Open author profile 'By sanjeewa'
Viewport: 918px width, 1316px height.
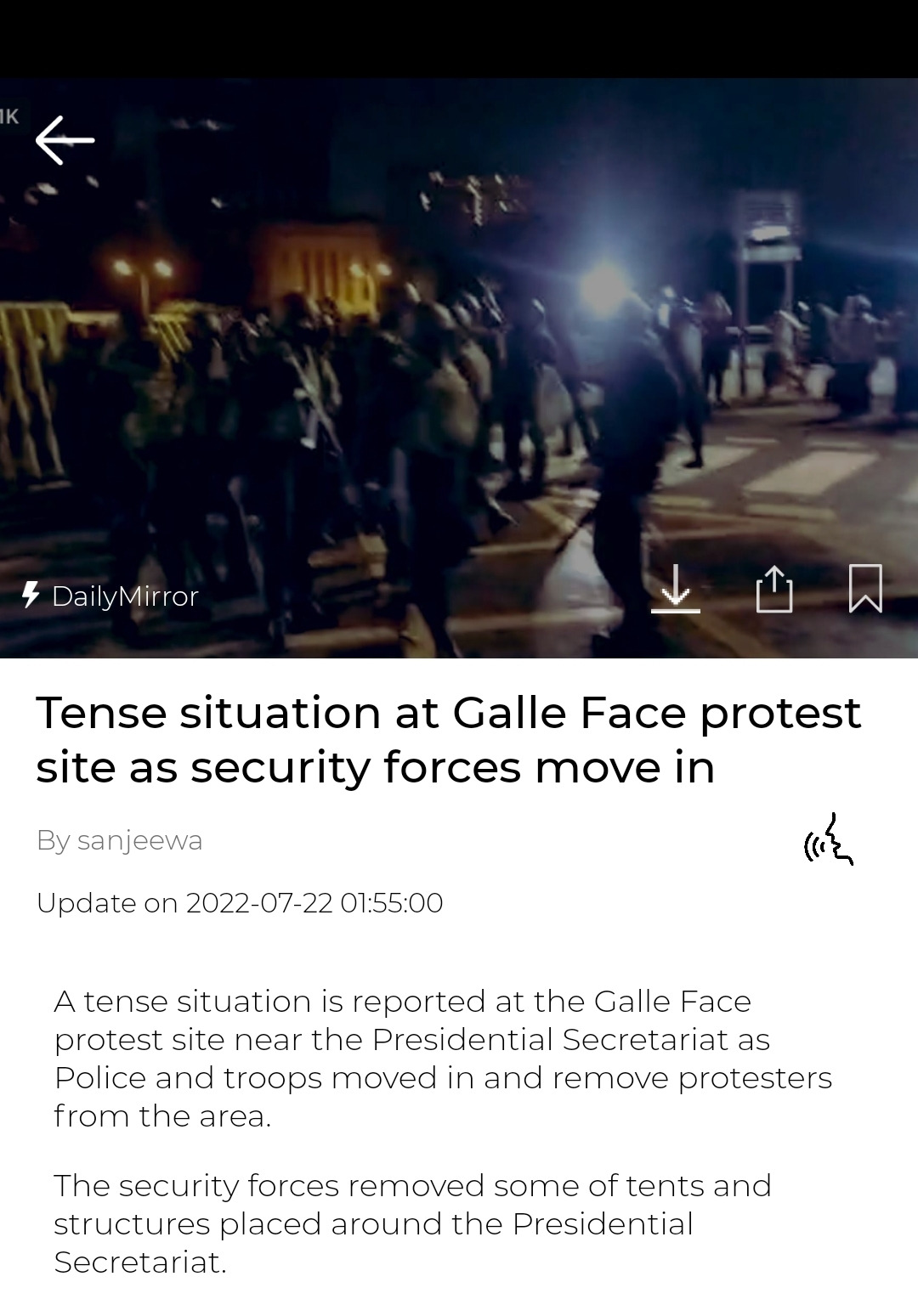pos(120,840)
